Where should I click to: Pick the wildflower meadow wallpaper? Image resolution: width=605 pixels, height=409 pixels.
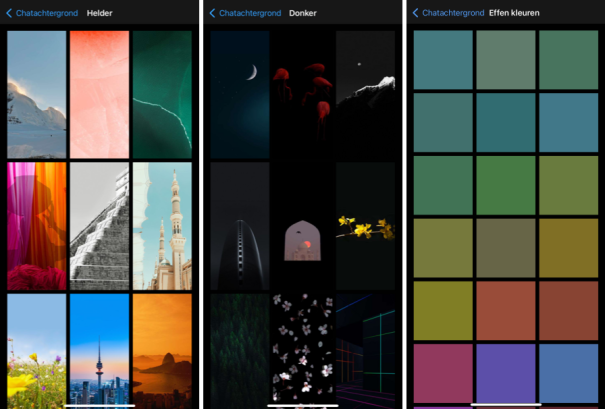pyautogui.click(x=37, y=349)
